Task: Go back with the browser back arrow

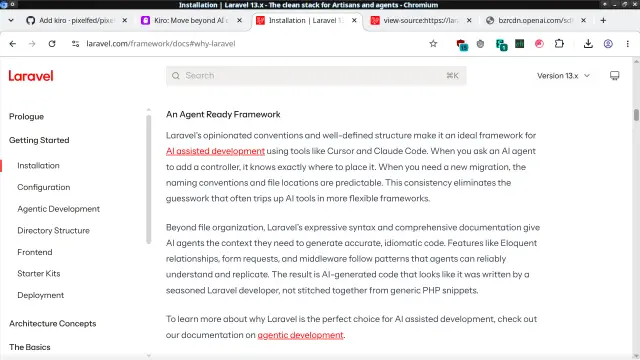Action: pos(13,44)
